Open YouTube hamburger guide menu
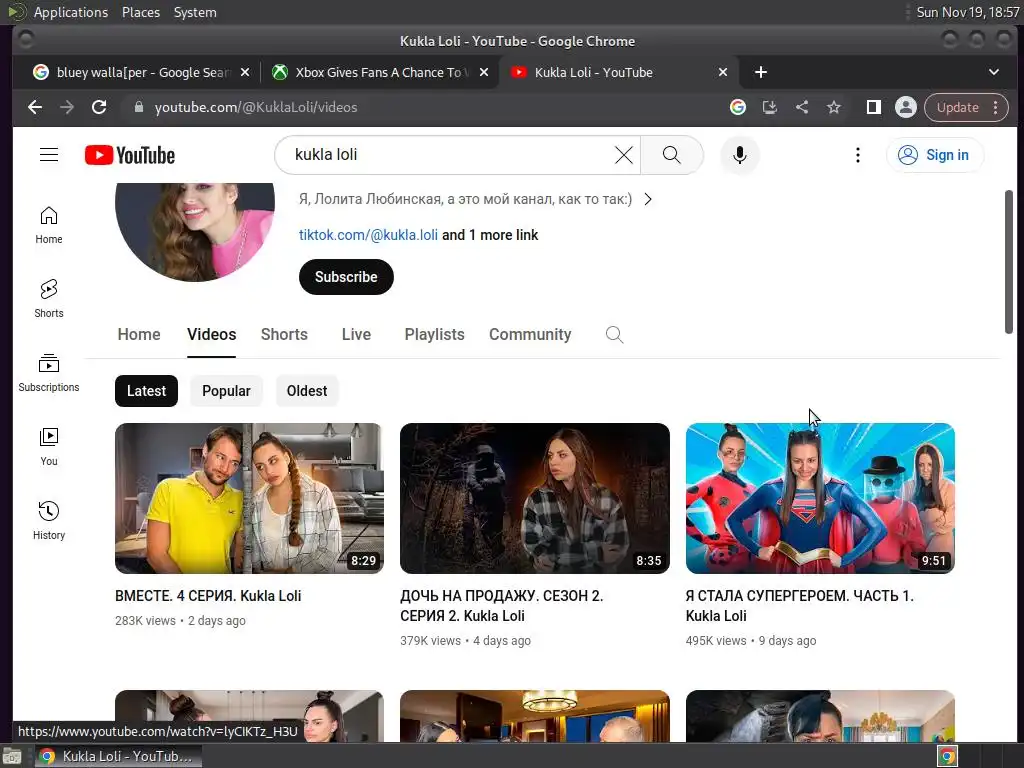This screenshot has width=1024, height=768. (x=49, y=155)
